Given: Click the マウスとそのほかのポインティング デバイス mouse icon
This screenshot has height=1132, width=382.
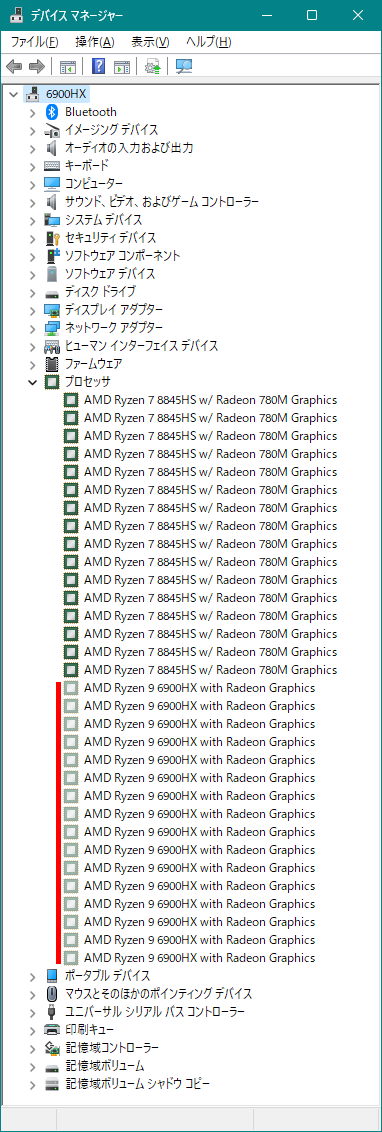Looking at the screenshot, I should click(x=52, y=994).
